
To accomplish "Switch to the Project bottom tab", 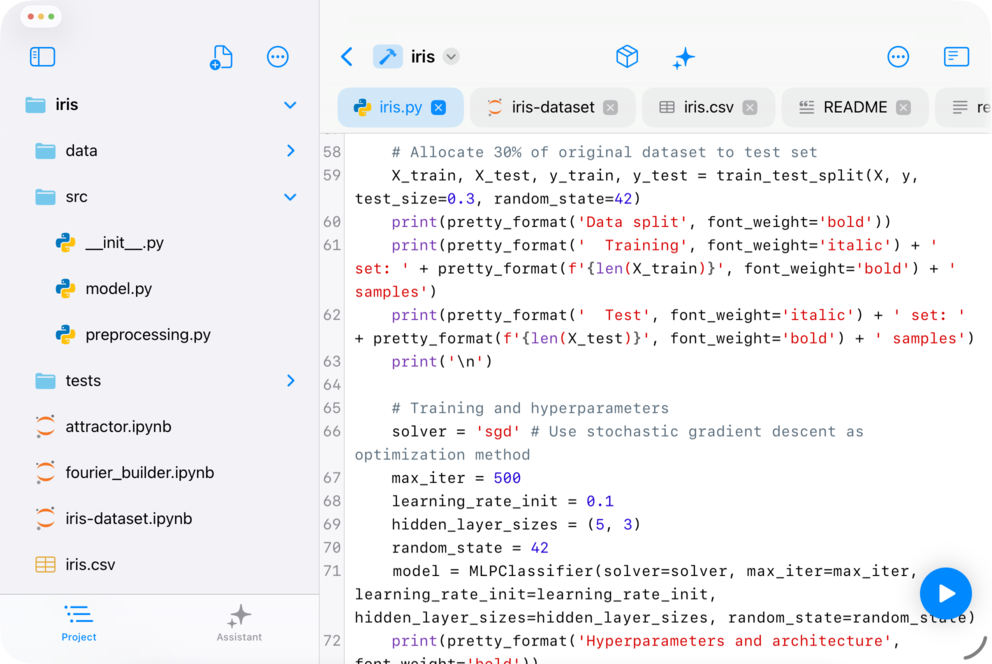I will click(79, 624).
